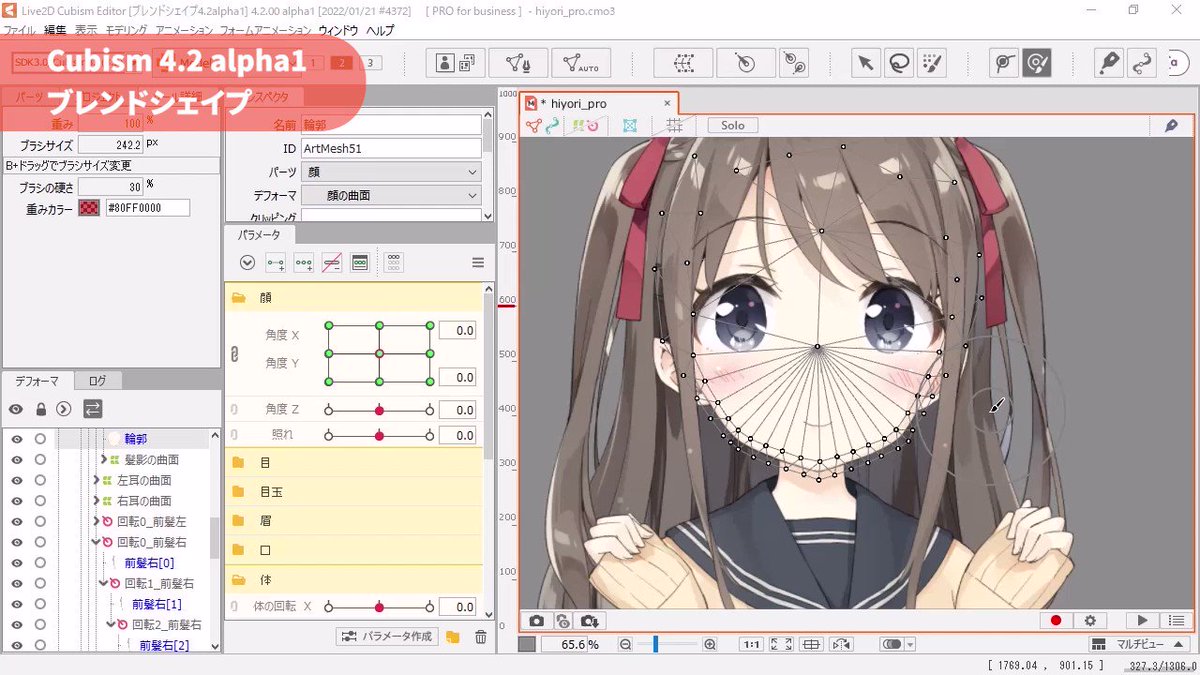This screenshot has height=675, width=1200.
Task: Click the 角度 Z slider handle
Action: point(379,410)
